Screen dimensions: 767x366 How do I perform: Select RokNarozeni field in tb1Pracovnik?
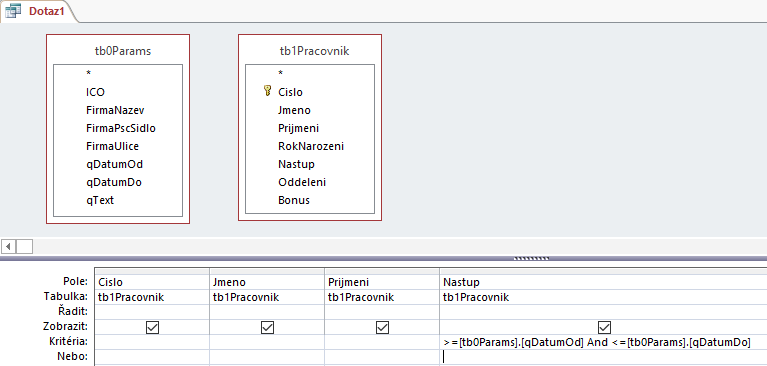click(x=311, y=146)
